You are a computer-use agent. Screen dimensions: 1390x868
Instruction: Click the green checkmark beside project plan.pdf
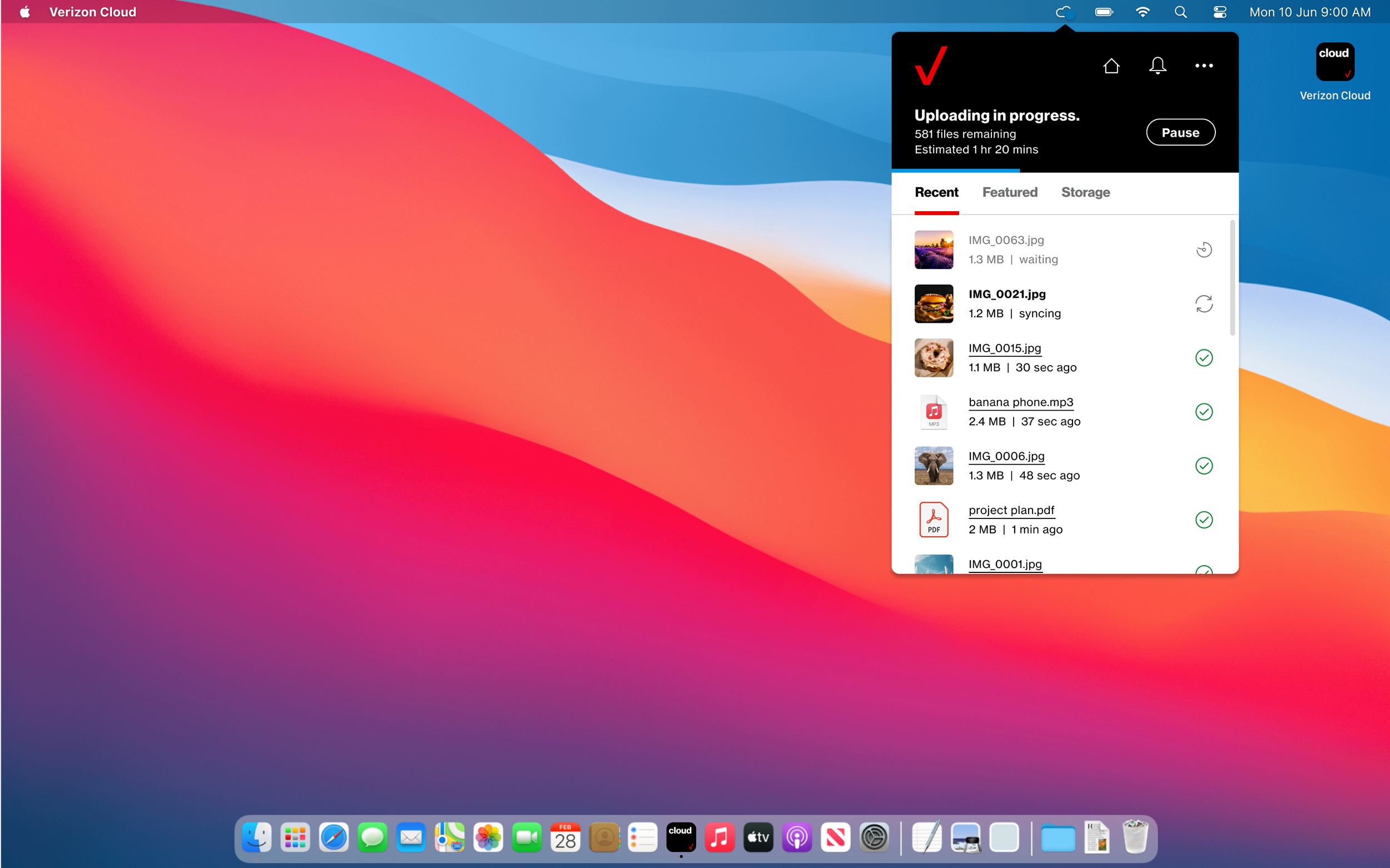[1204, 520]
